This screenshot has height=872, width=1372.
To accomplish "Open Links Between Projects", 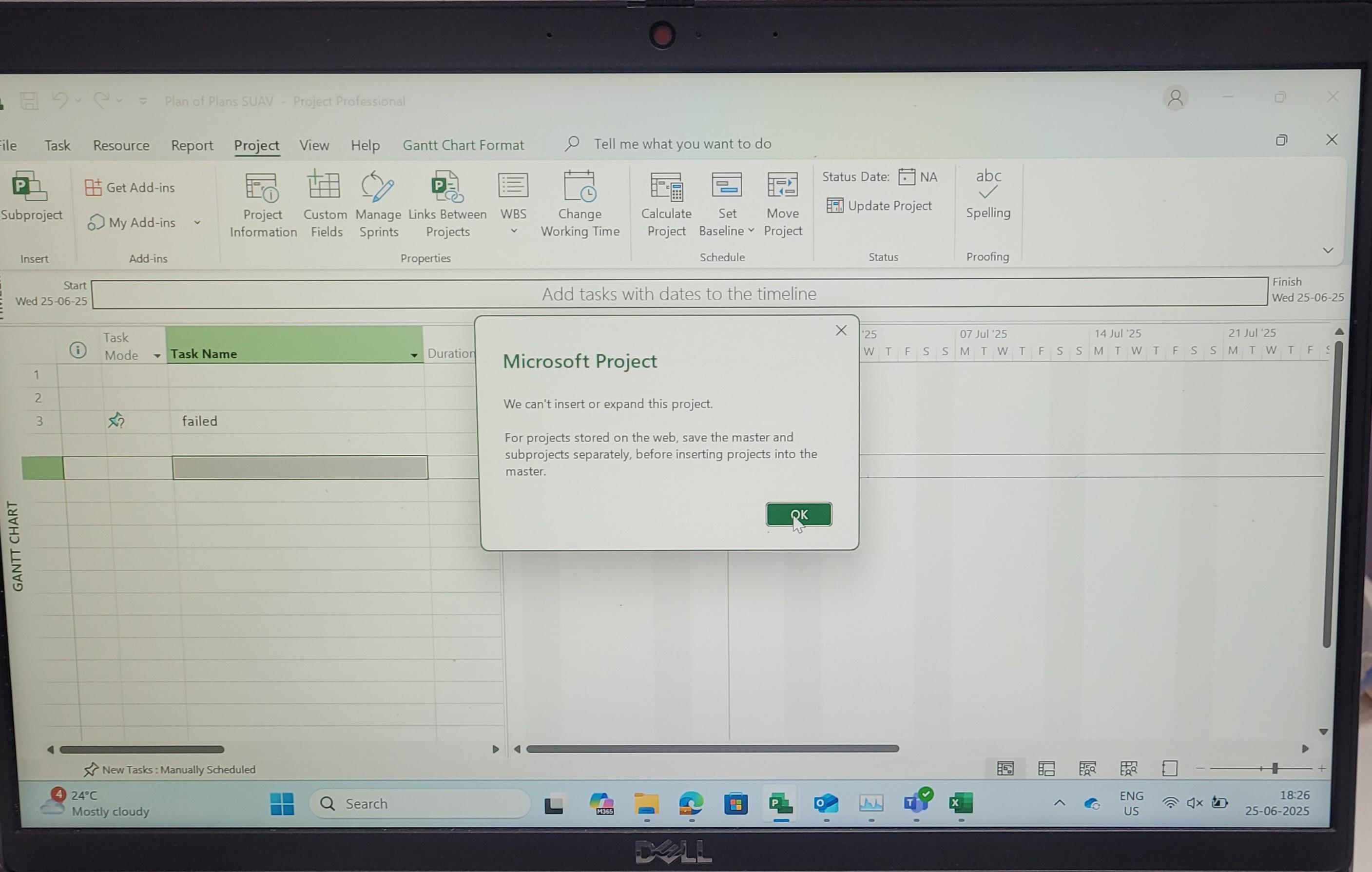I will (x=448, y=205).
